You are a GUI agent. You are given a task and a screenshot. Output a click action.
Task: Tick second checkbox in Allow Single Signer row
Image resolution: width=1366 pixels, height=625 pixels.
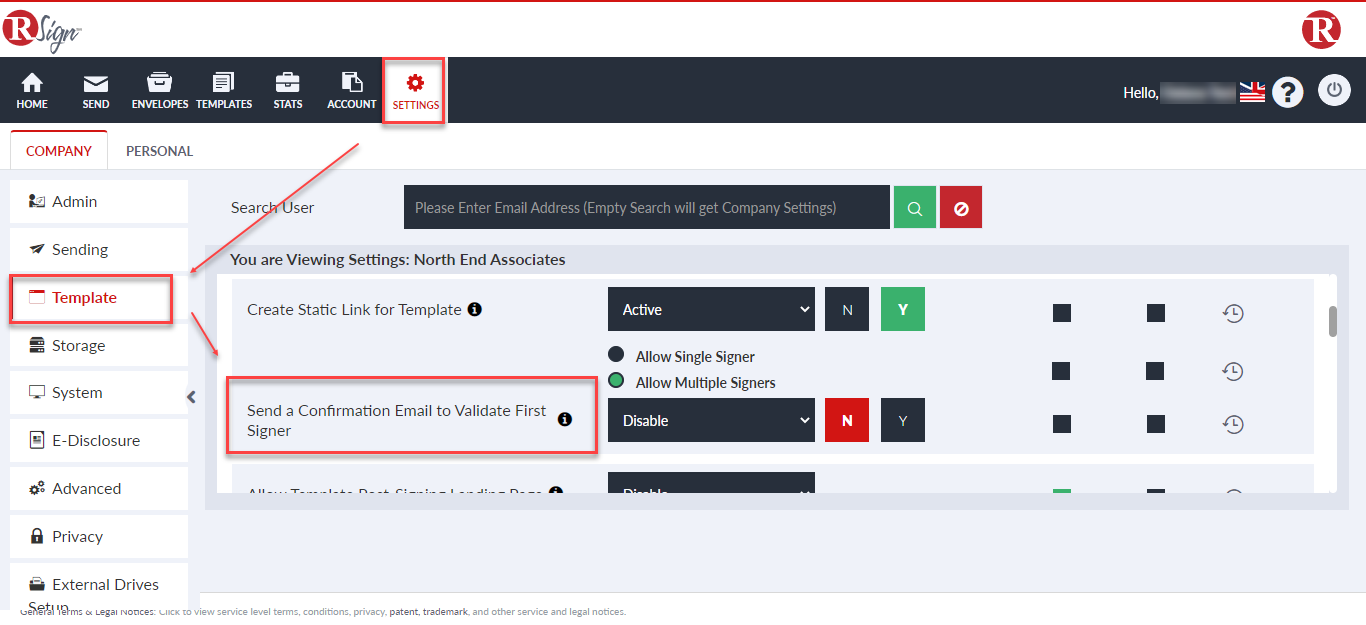(1156, 371)
